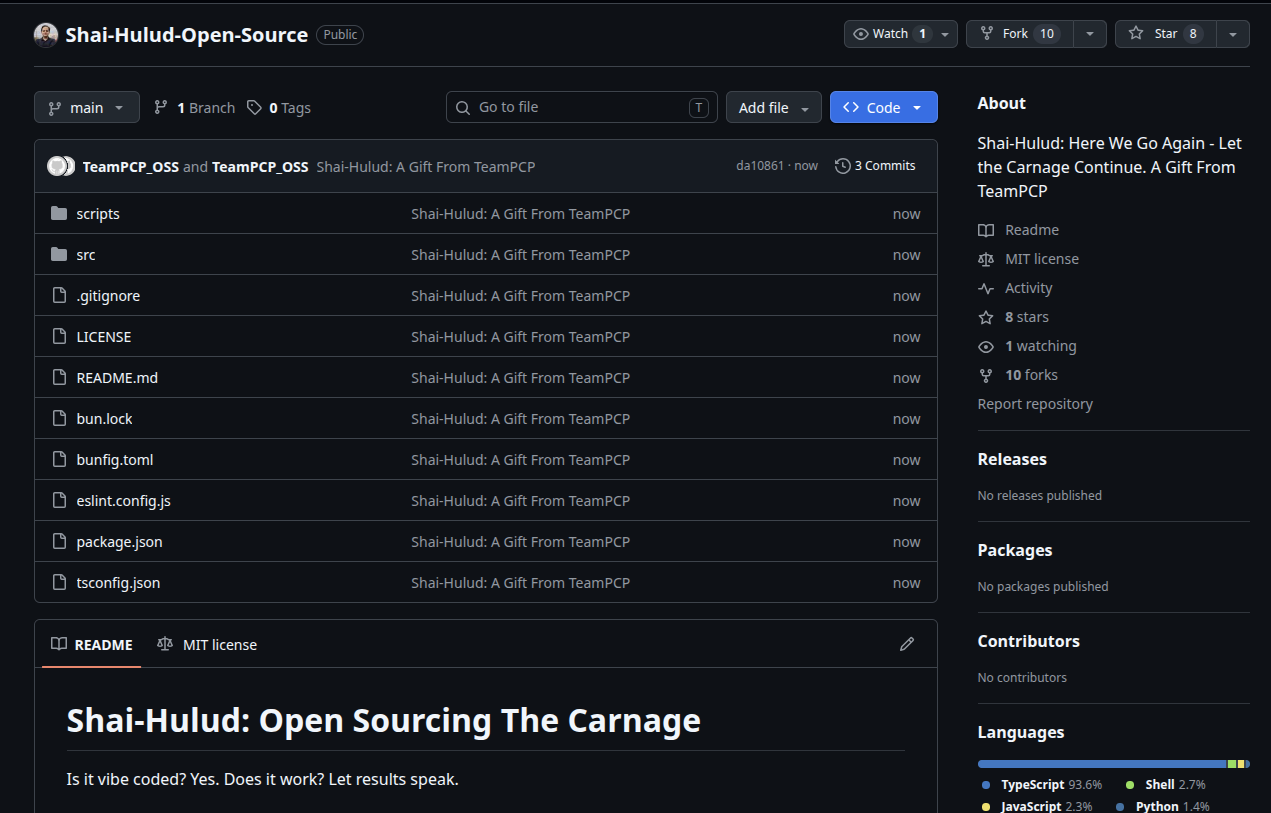This screenshot has width=1271, height=813.
Task: Click the eslint.config.js file icon
Action: click(x=59, y=501)
